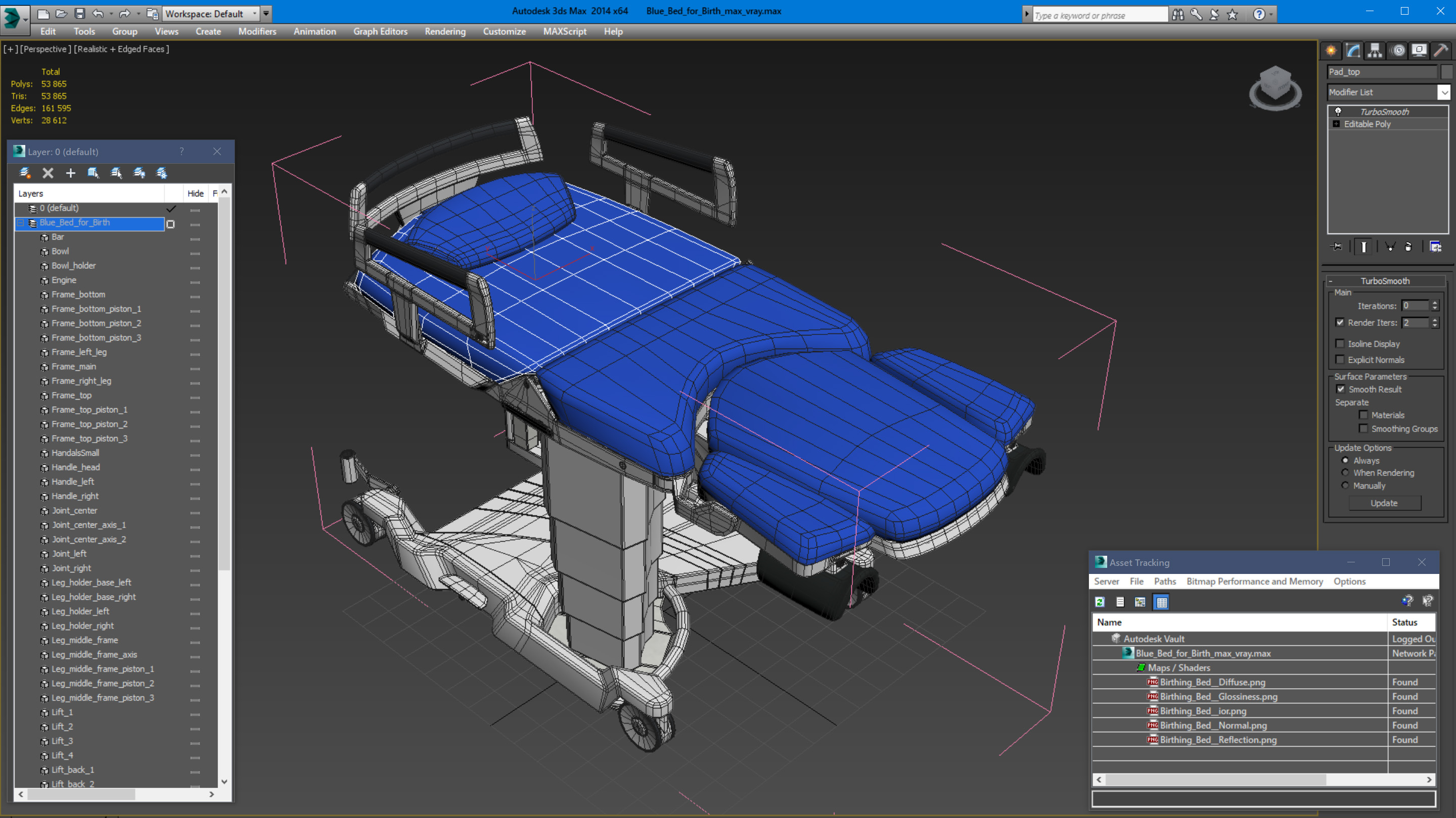Open the Create command panel tab

[x=1331, y=51]
